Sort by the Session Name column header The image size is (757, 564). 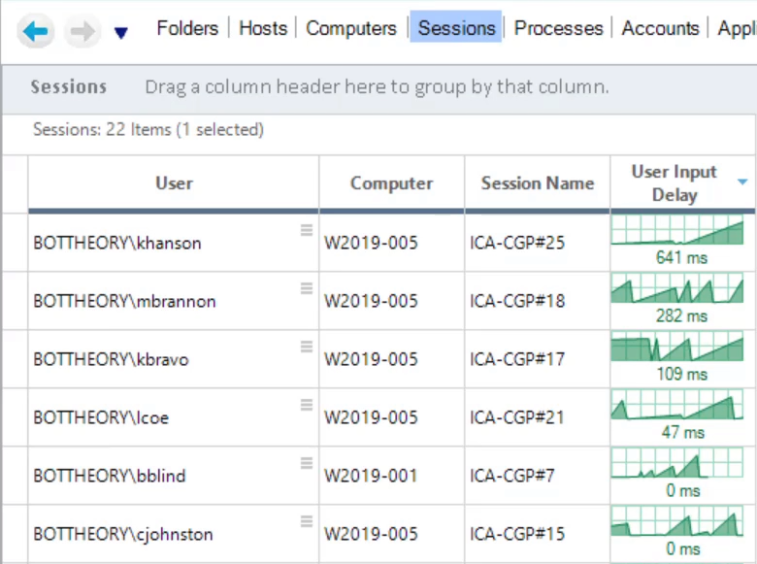[x=537, y=183]
